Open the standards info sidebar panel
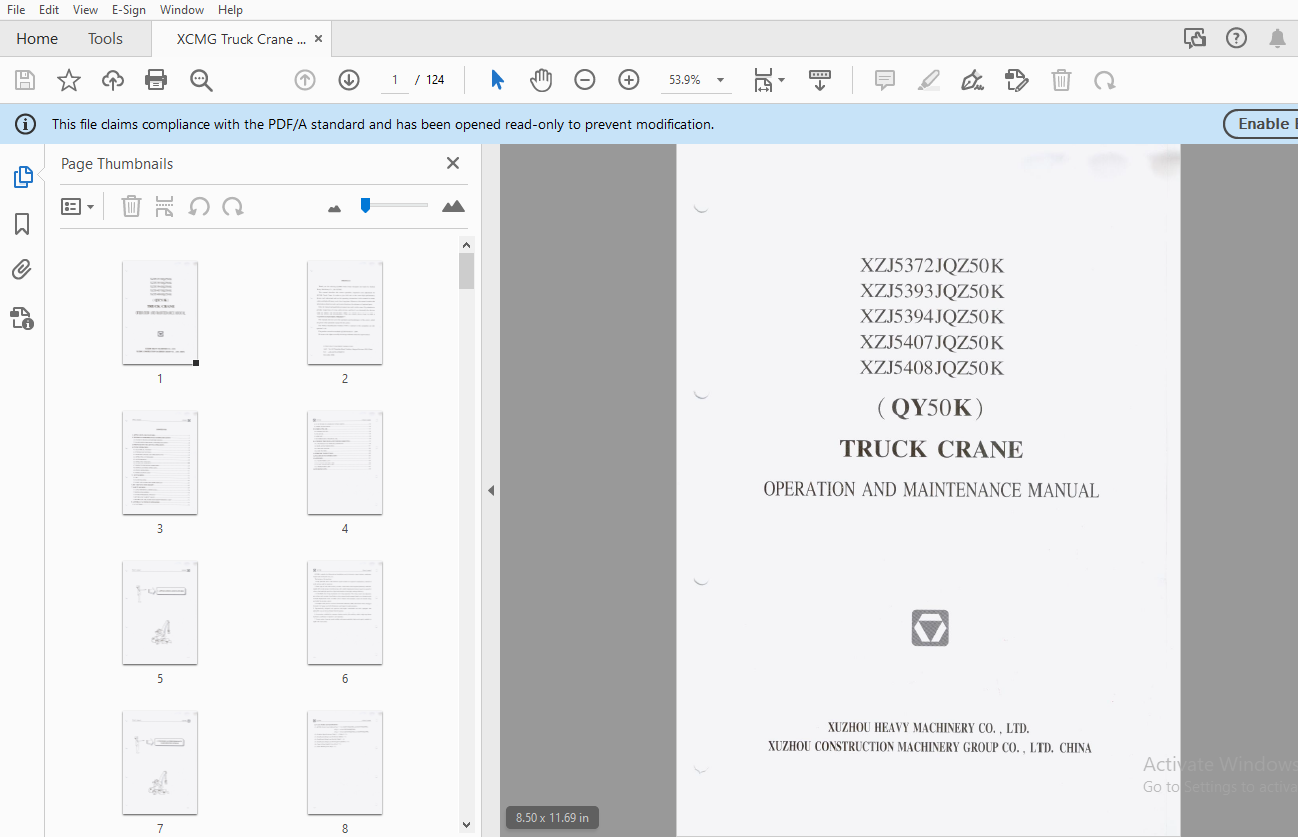Image resolution: width=1298 pixels, height=837 pixels. tap(22, 318)
